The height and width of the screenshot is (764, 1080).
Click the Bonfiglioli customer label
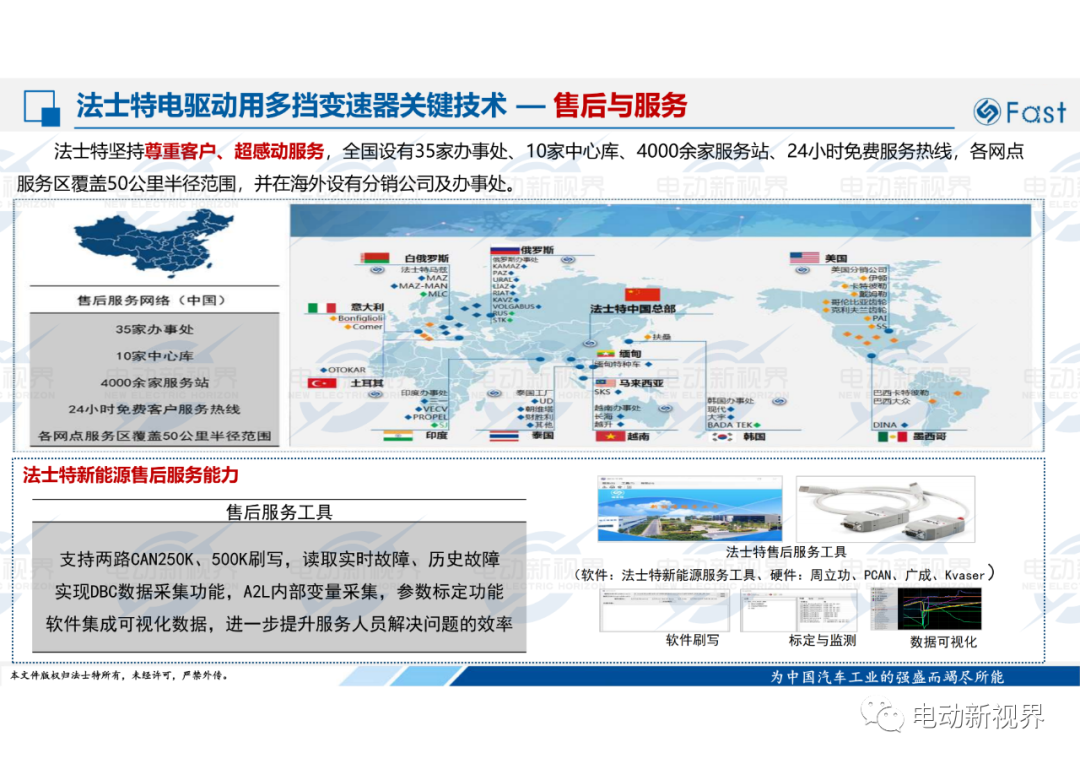point(360,318)
